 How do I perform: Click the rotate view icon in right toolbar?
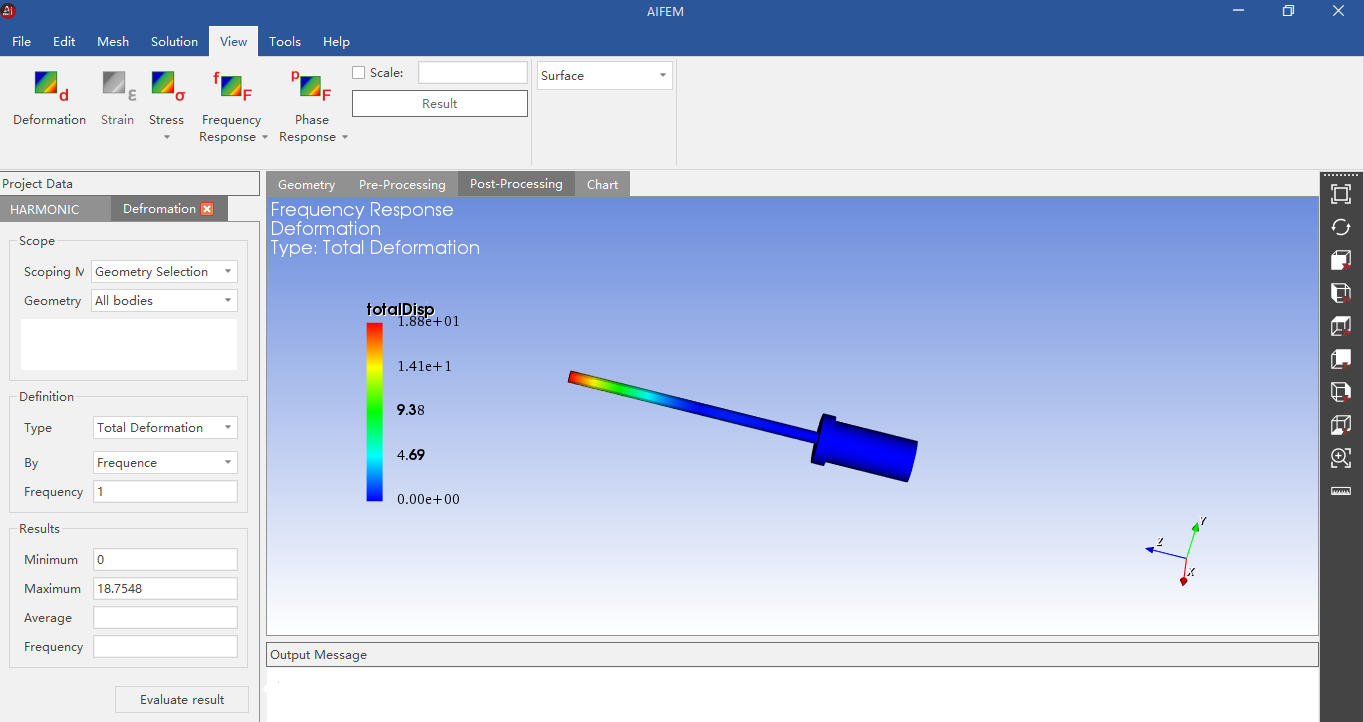[x=1341, y=227]
